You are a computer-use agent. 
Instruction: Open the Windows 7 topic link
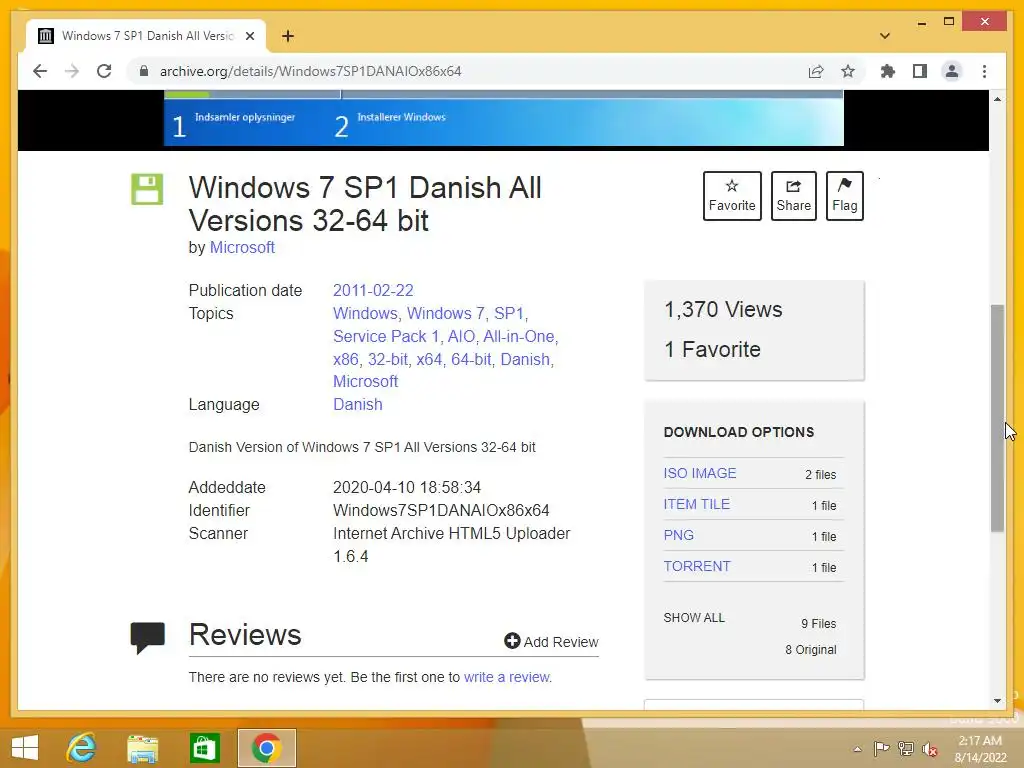click(x=445, y=313)
